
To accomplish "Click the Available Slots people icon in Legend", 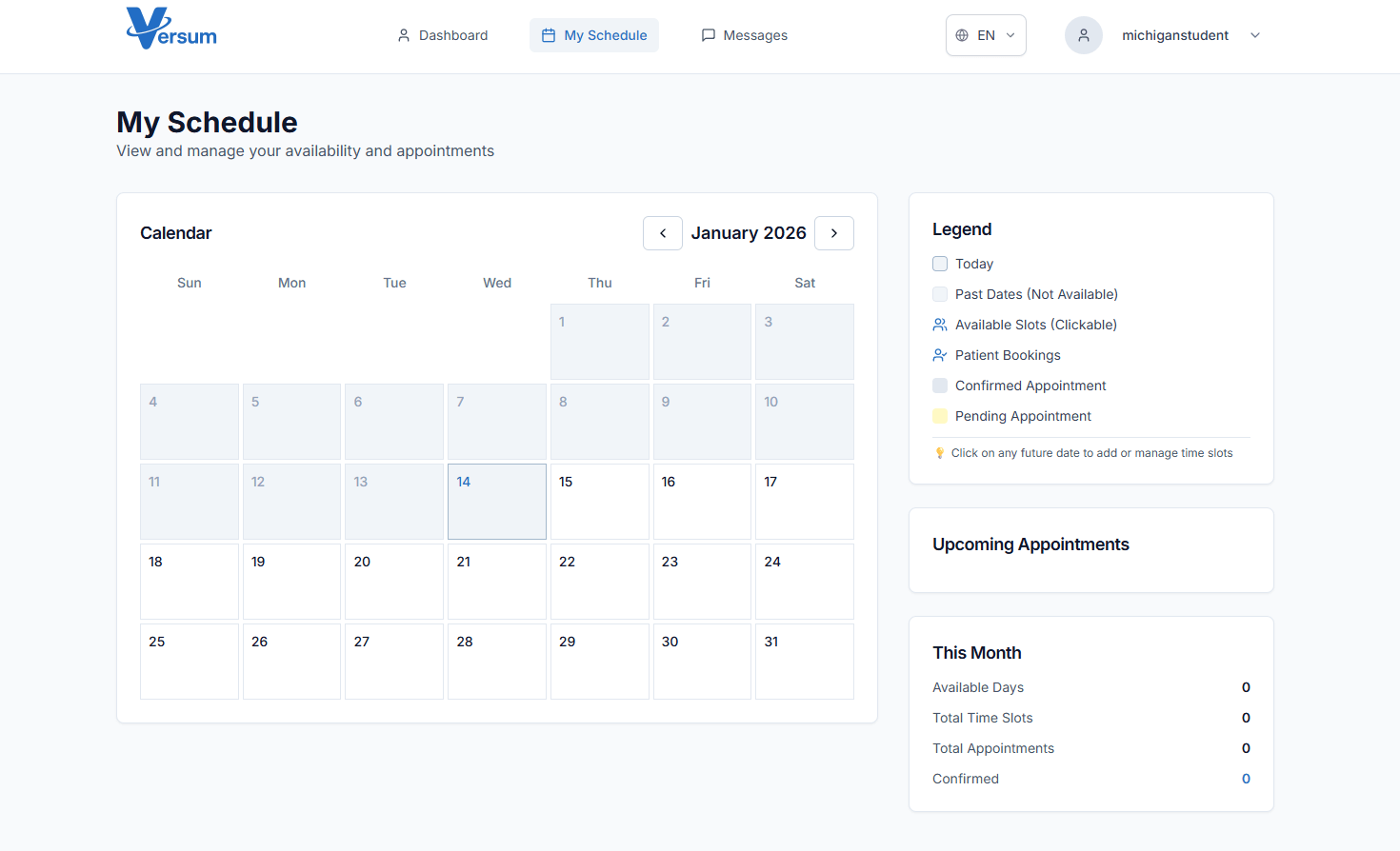I will [x=940, y=325].
